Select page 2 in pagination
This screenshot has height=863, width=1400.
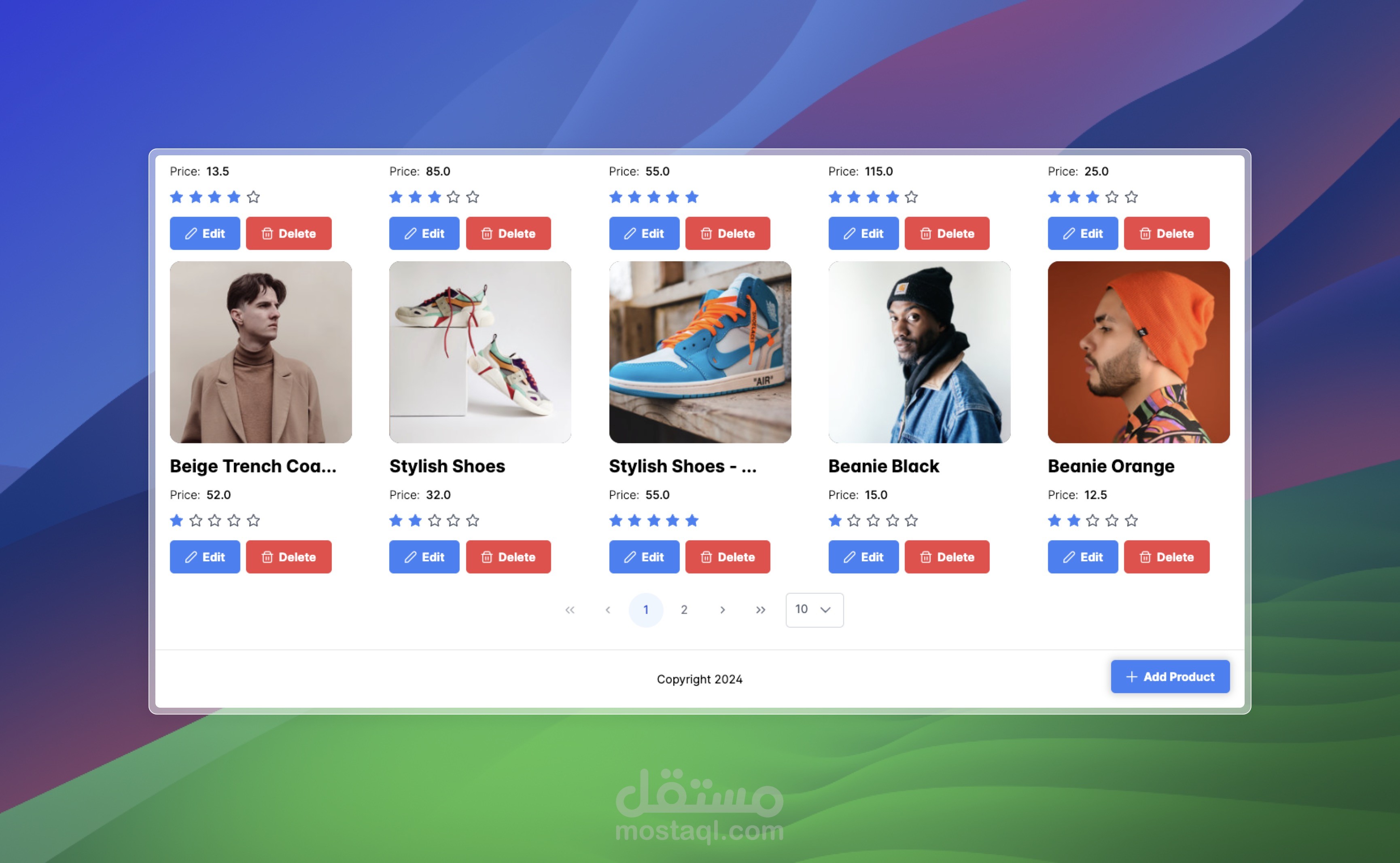pyautogui.click(x=684, y=609)
